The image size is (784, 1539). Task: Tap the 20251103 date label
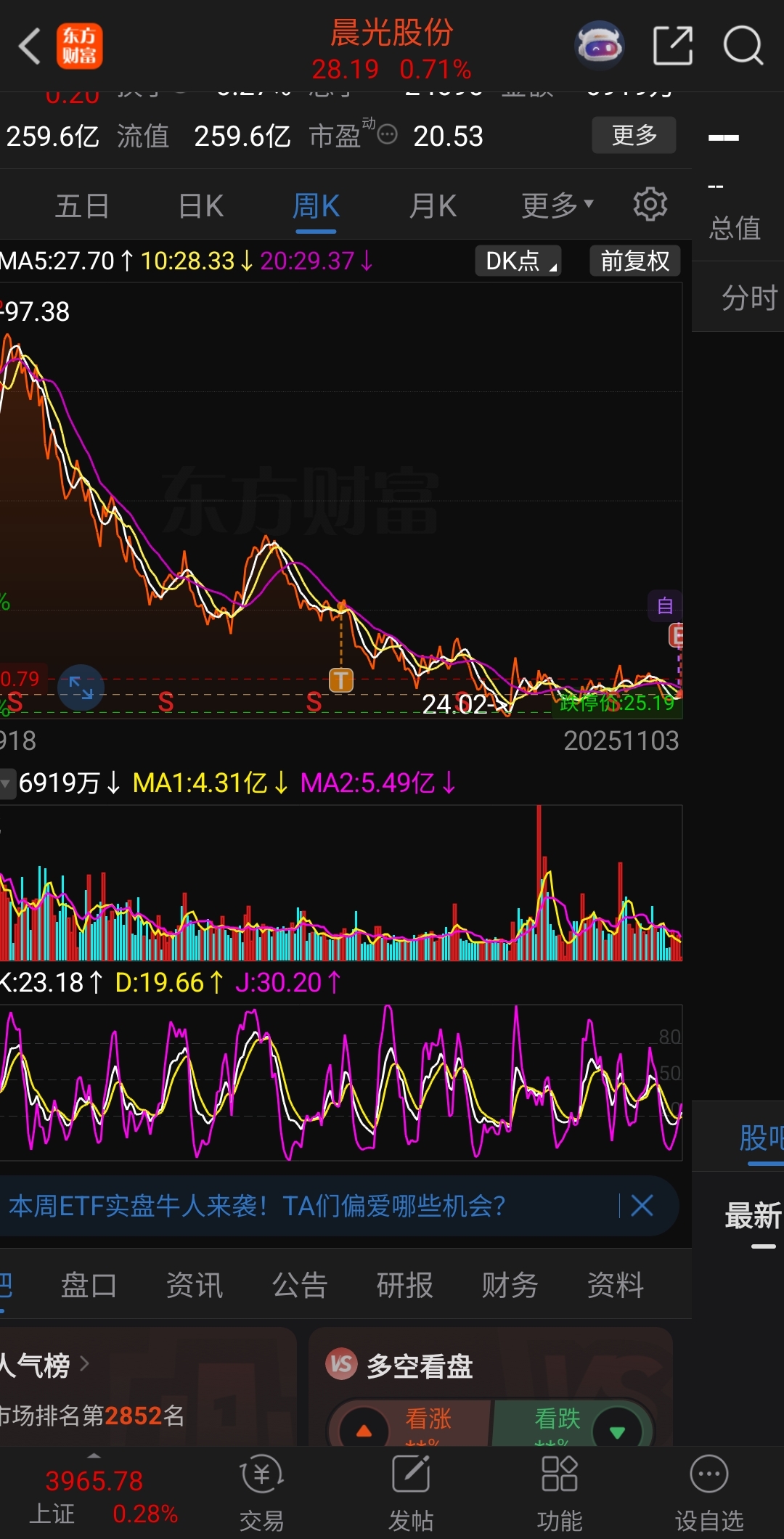point(621,740)
